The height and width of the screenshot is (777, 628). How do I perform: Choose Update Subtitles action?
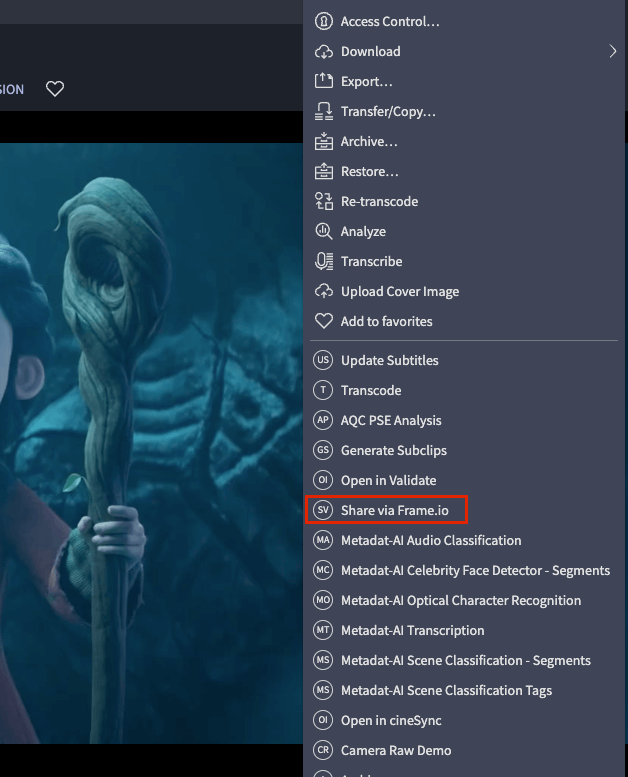464,360
